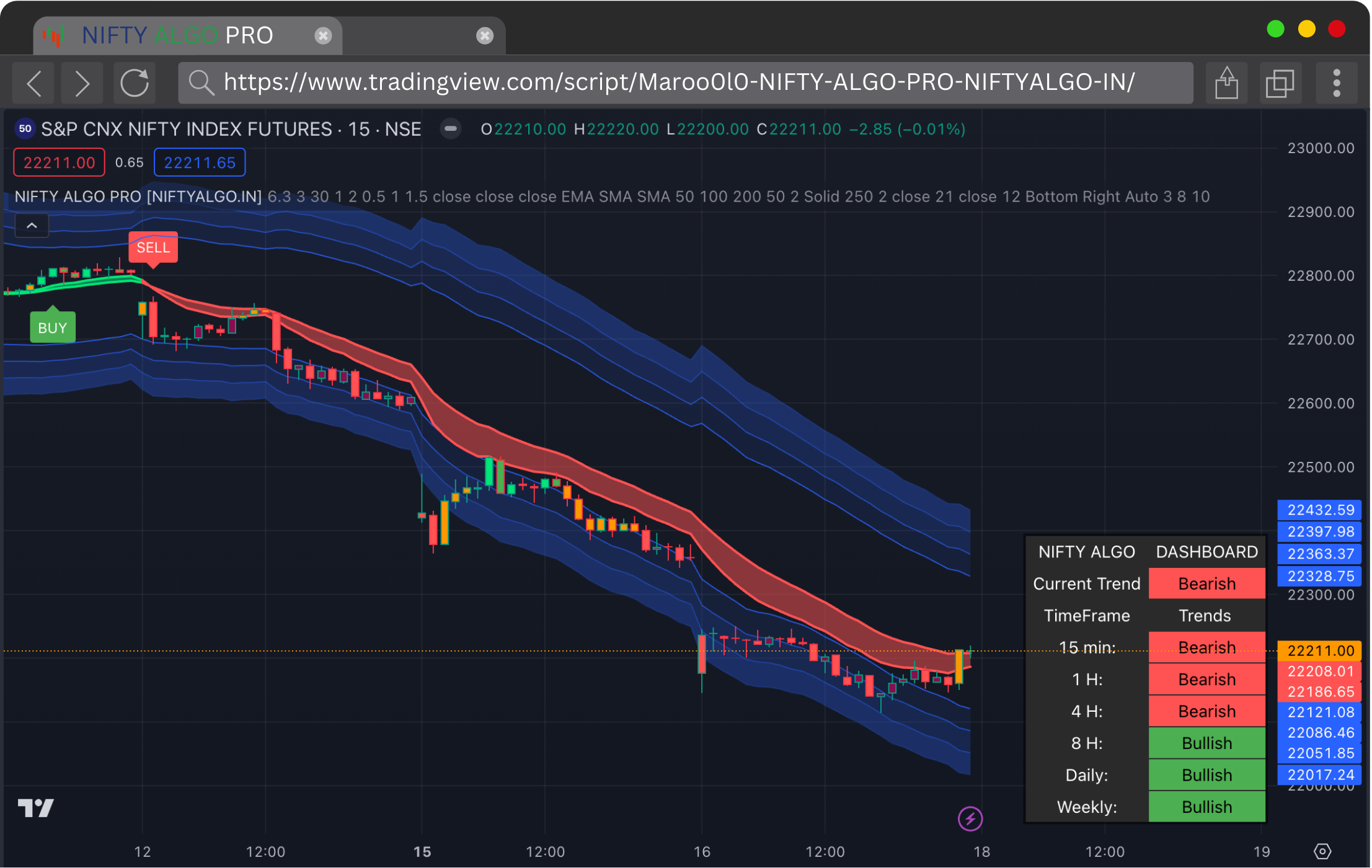Click the 22017.24 price axis label
This screenshot has height=868, width=1372.
tap(1320, 774)
